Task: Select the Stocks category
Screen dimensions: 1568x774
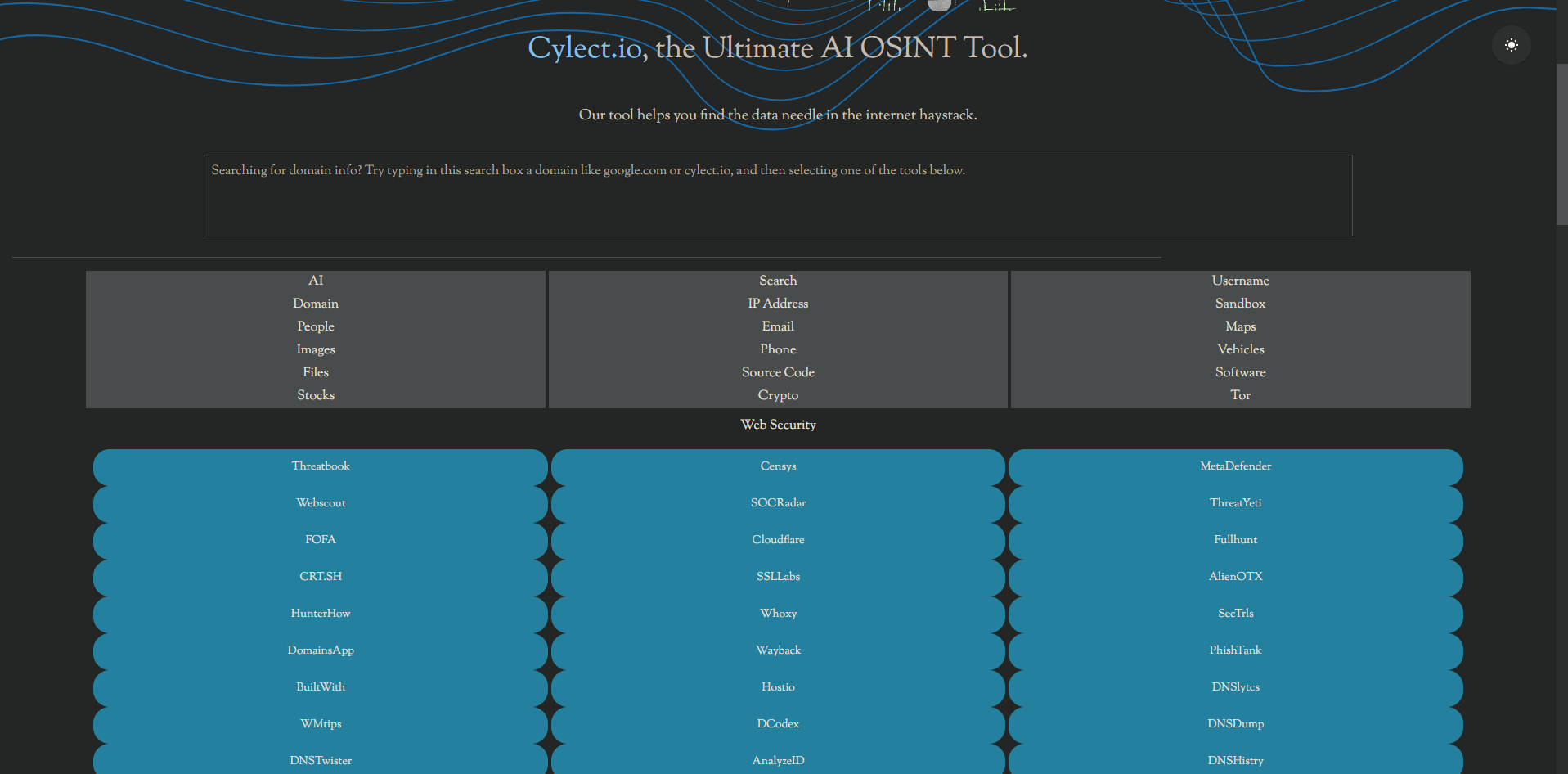Action: pos(316,395)
